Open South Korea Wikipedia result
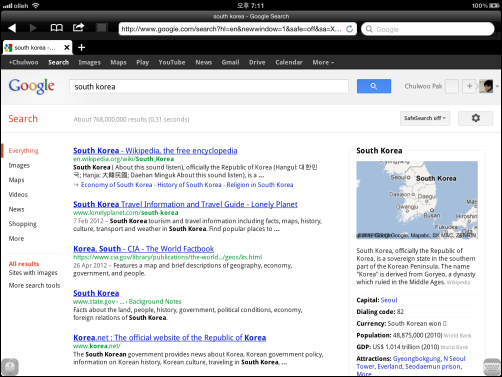502x377 pixels. tap(155, 151)
